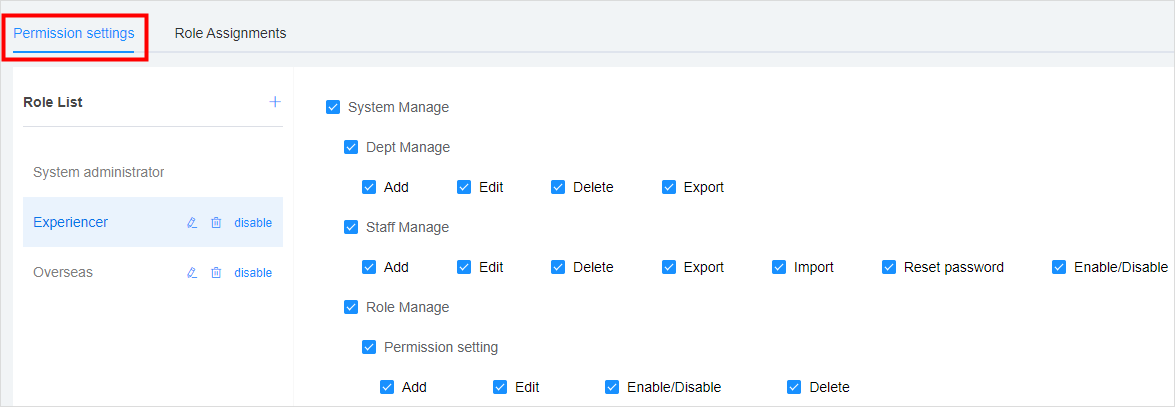Uncheck the System Manage checkbox
This screenshot has width=1175, height=407.
tap(333, 107)
